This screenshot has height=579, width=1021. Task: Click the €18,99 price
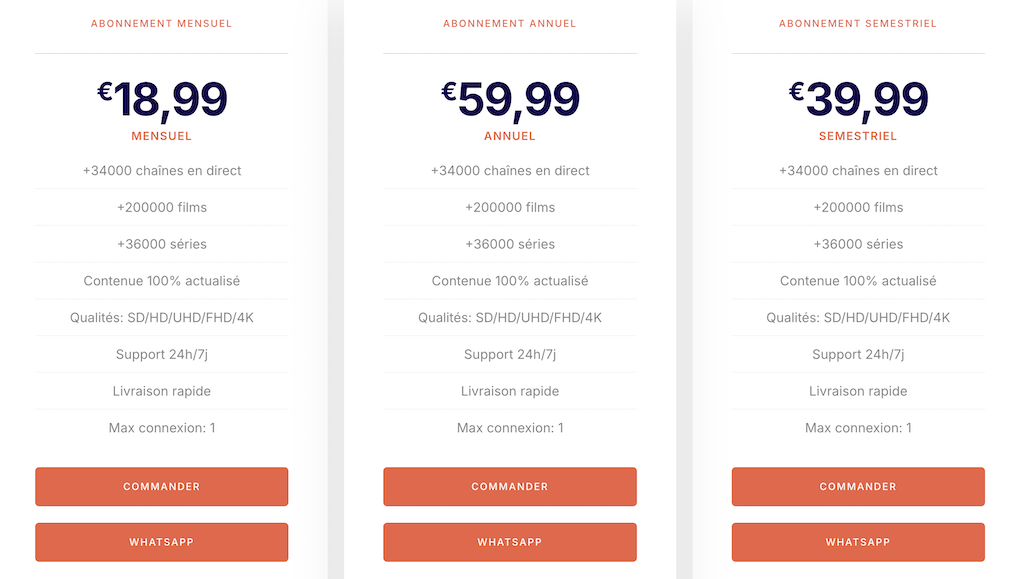[162, 100]
